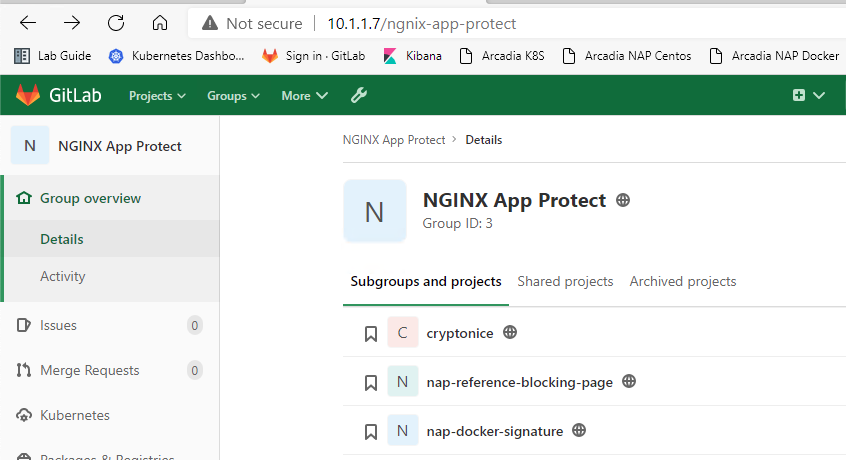Open the Arcadia NAP Docker bookmark

774,56
